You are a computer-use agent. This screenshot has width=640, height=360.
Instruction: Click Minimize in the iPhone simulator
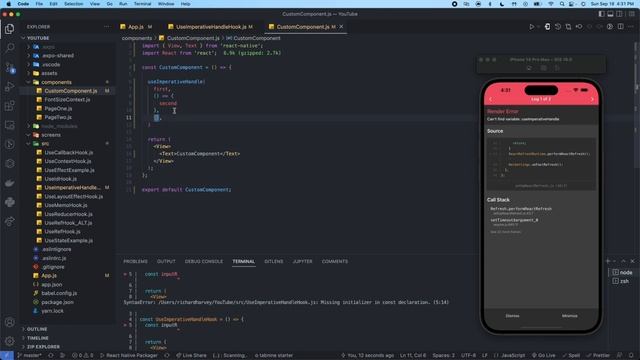click(569, 316)
